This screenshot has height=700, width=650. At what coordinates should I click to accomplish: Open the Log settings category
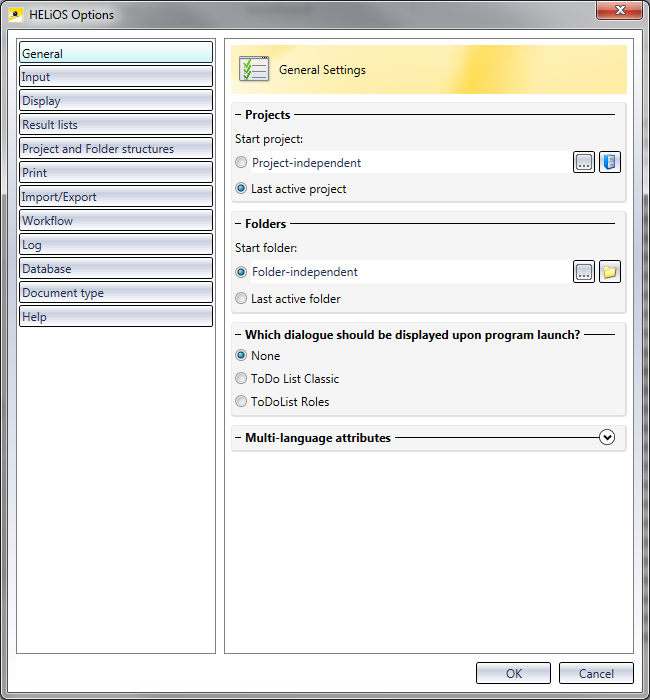pos(116,245)
